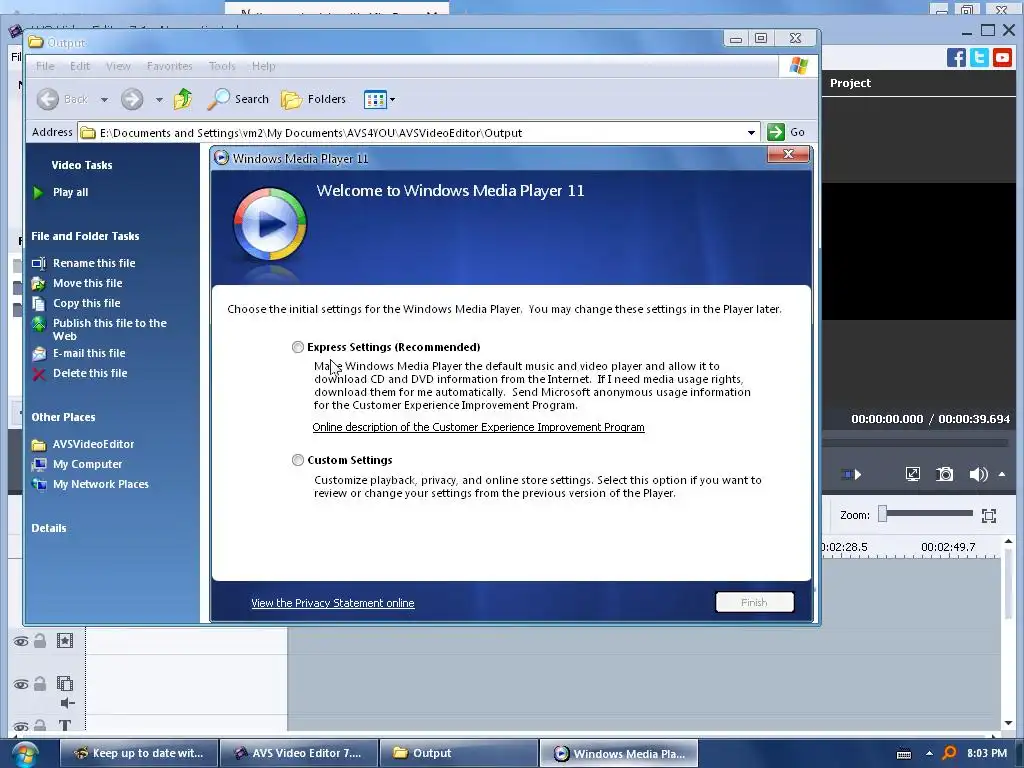Switch to AVS Video Editor taskbar button

coord(298,753)
